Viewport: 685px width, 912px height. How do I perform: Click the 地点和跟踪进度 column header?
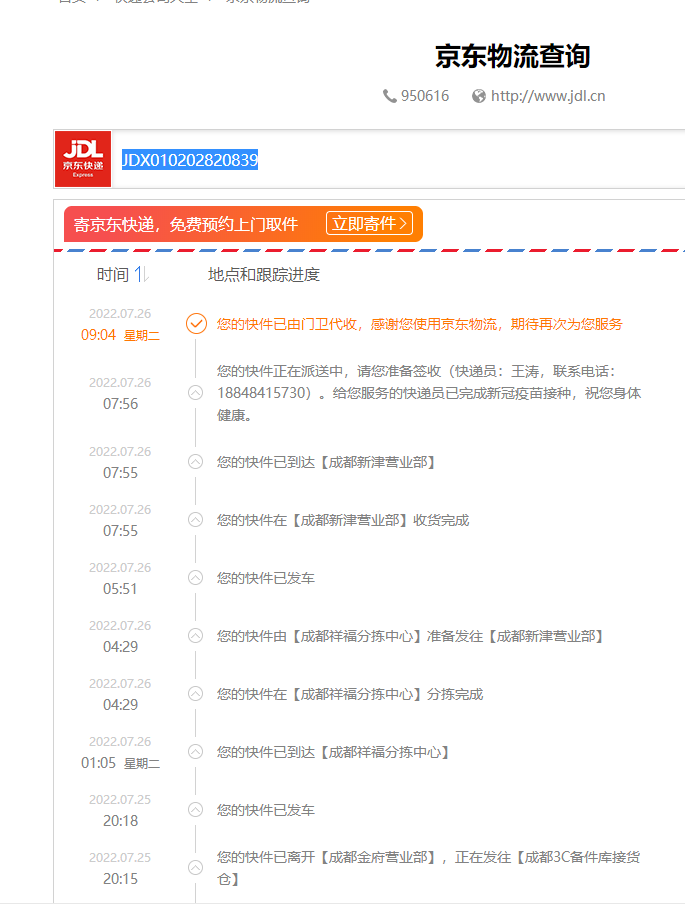coord(264,275)
